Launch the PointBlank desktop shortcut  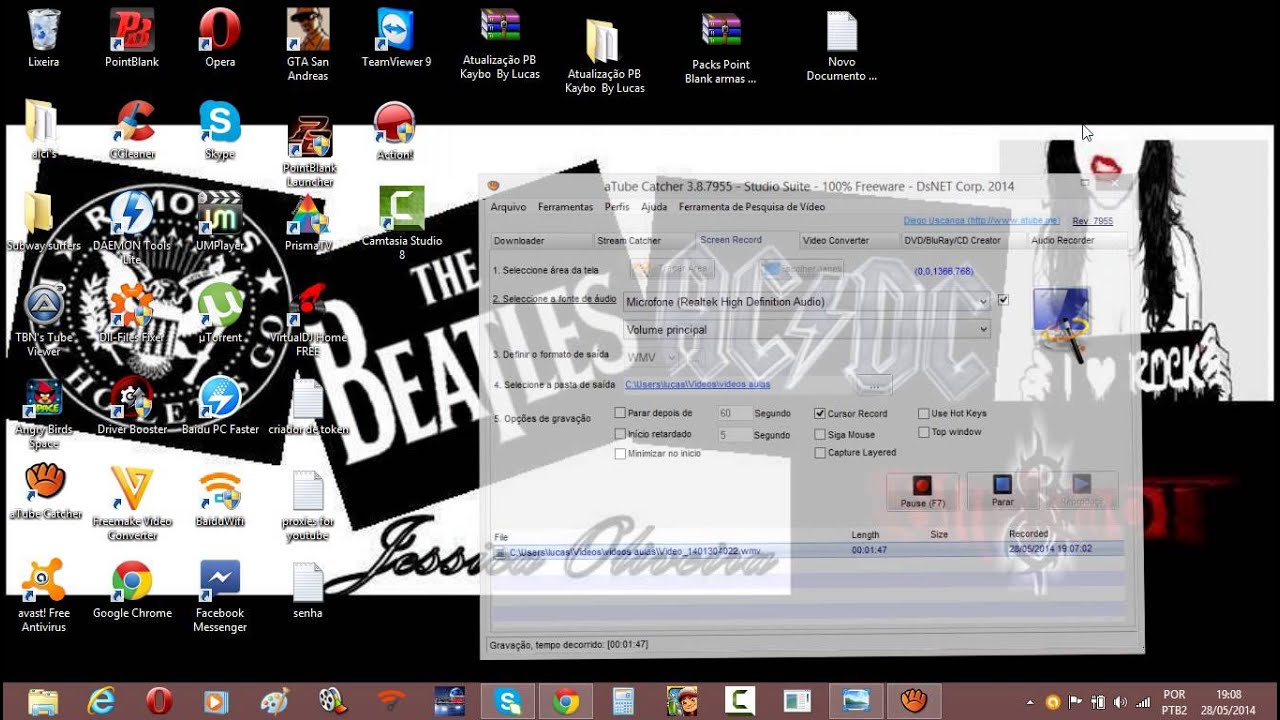[132, 37]
